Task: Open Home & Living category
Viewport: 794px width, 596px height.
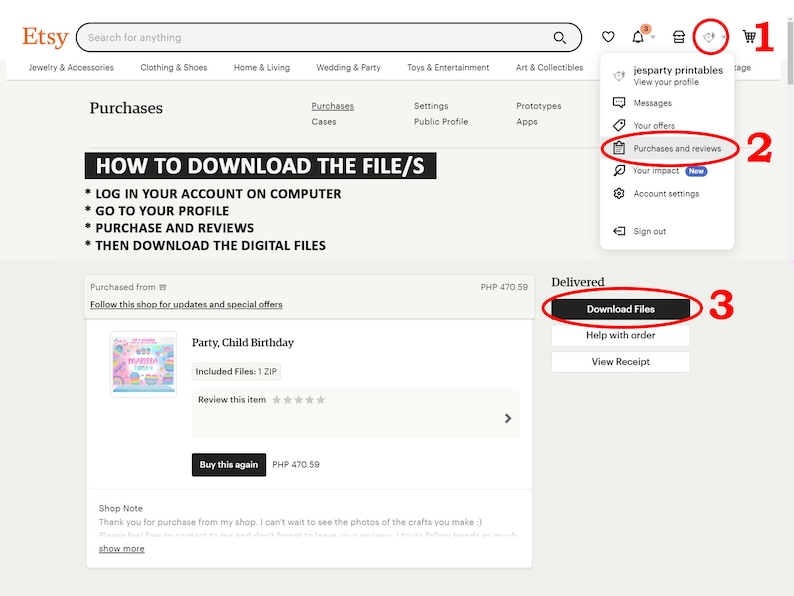Action: (x=262, y=67)
